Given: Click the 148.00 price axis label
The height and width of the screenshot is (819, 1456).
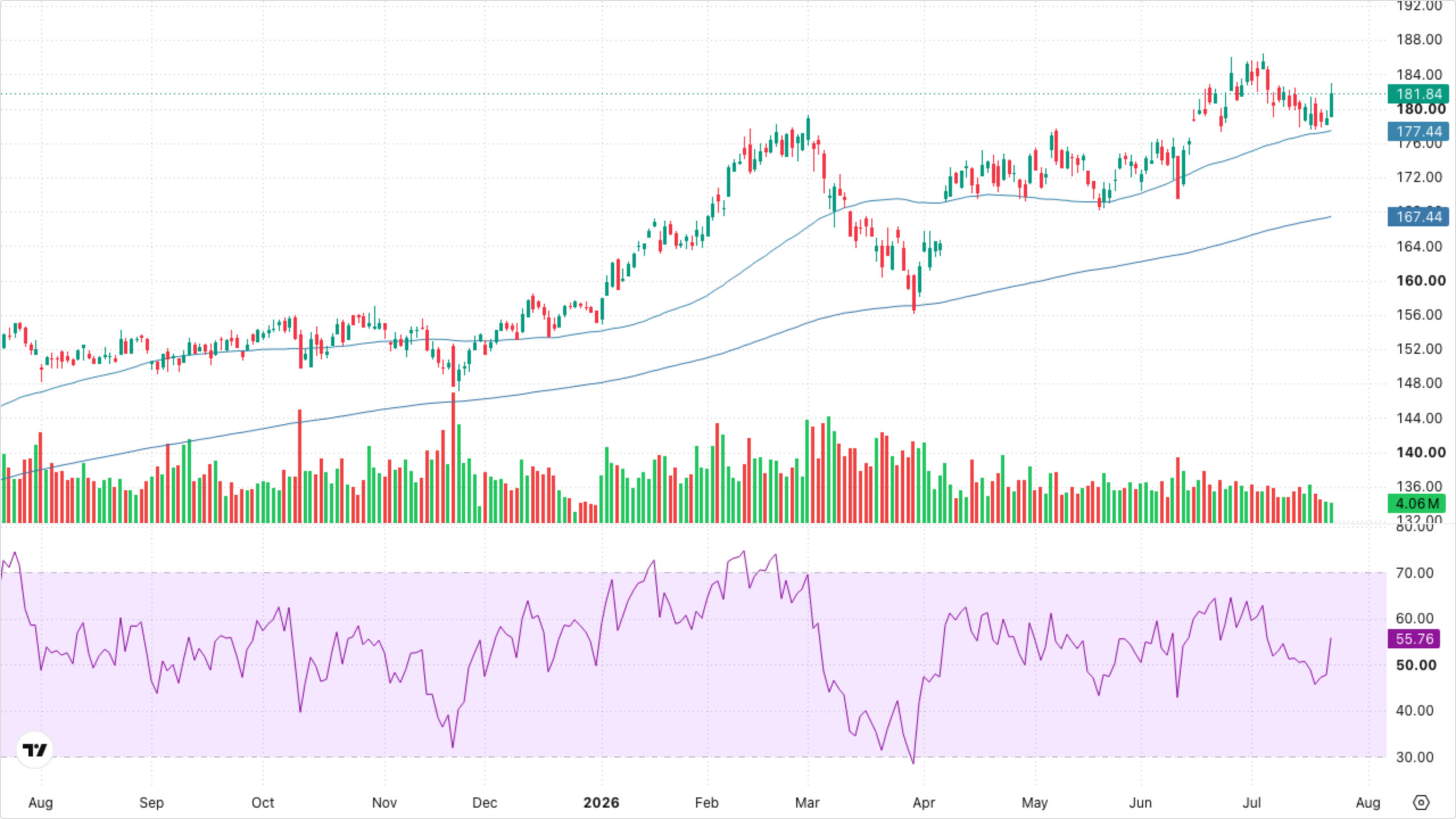Looking at the screenshot, I should click(1419, 383).
